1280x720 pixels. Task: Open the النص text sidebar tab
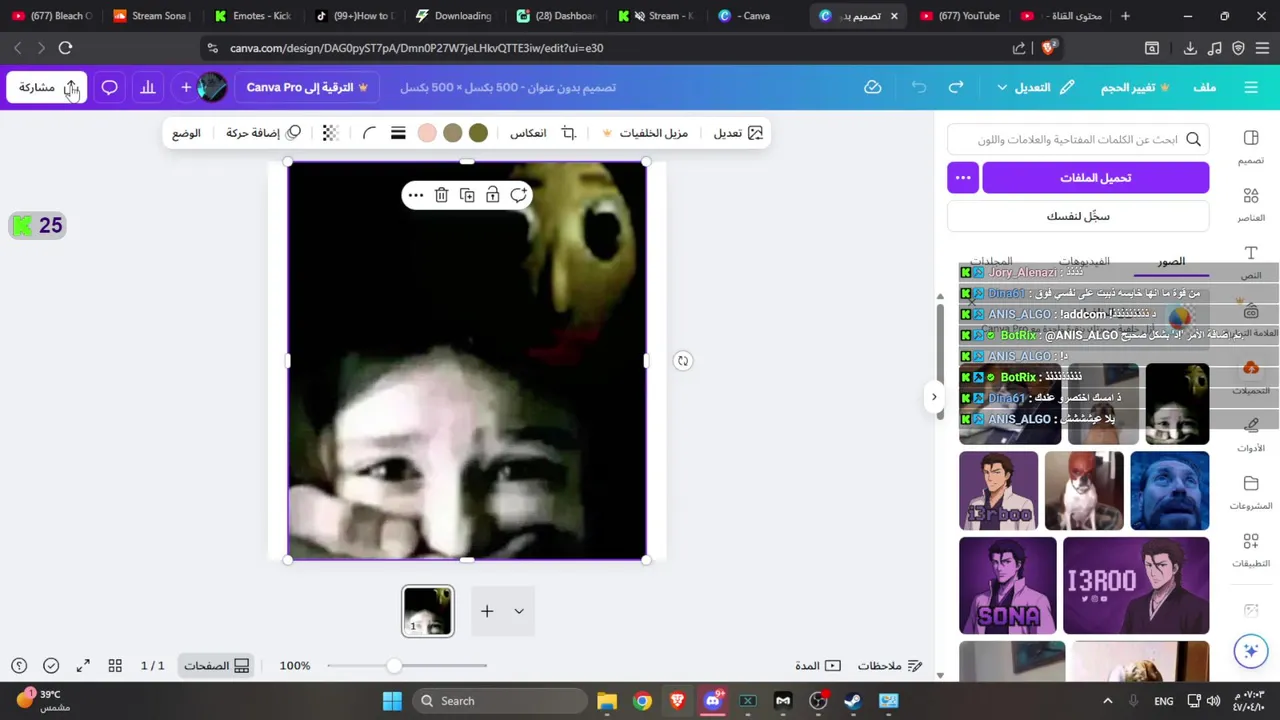click(x=1251, y=261)
